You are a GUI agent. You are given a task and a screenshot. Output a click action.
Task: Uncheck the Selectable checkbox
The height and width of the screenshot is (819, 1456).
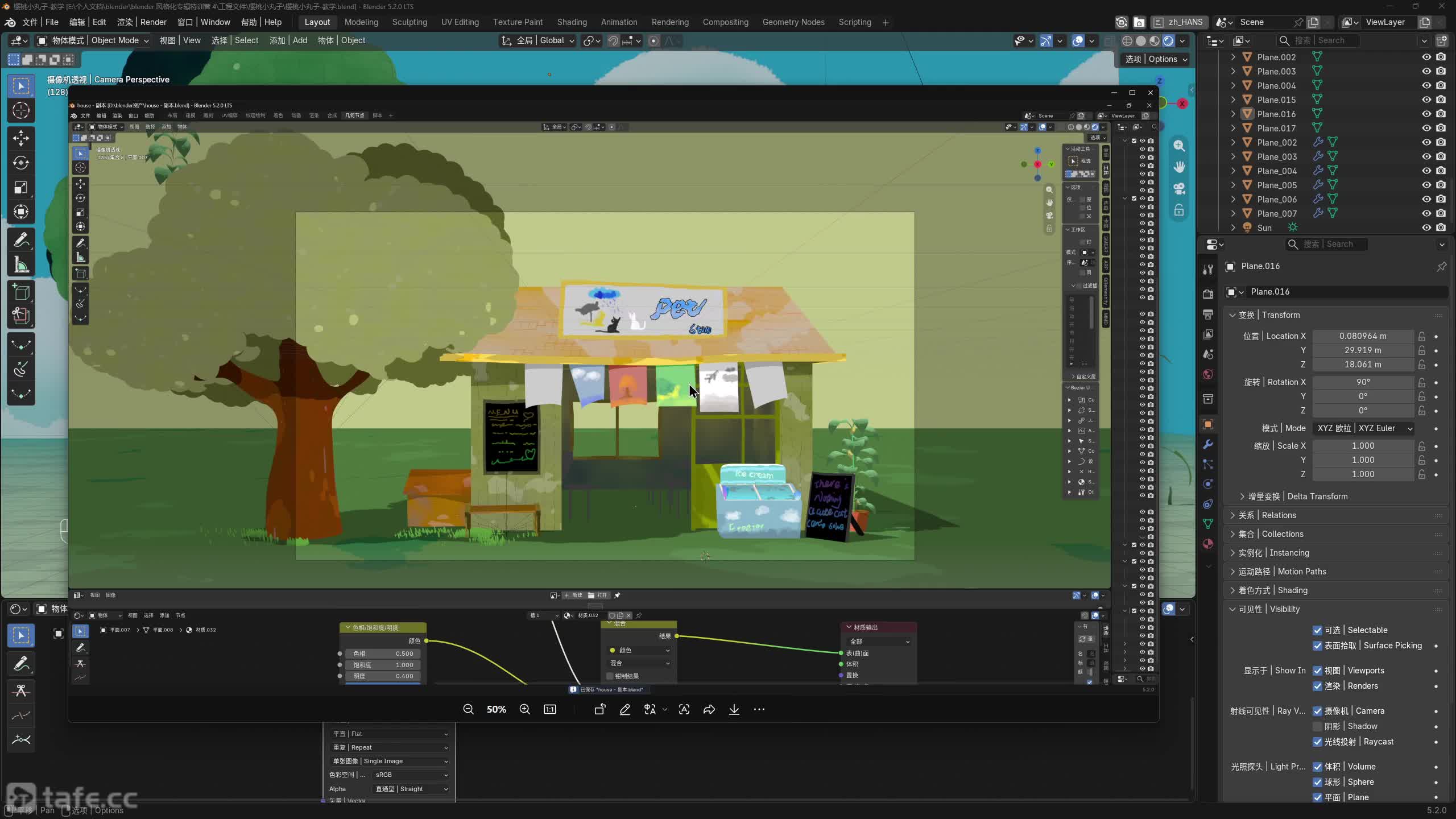1317,630
